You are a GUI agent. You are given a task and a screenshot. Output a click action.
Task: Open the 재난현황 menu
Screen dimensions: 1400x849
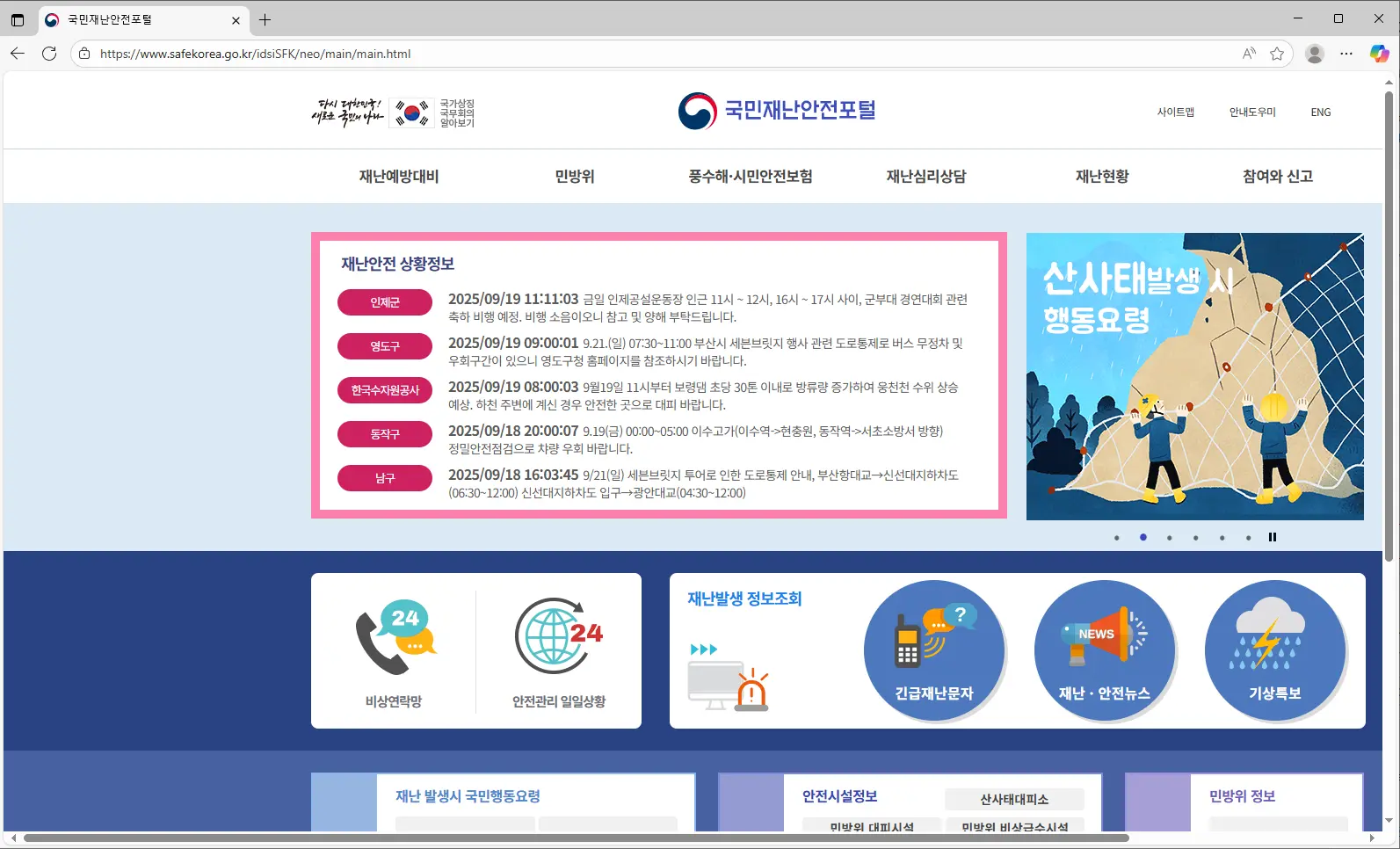click(1102, 177)
